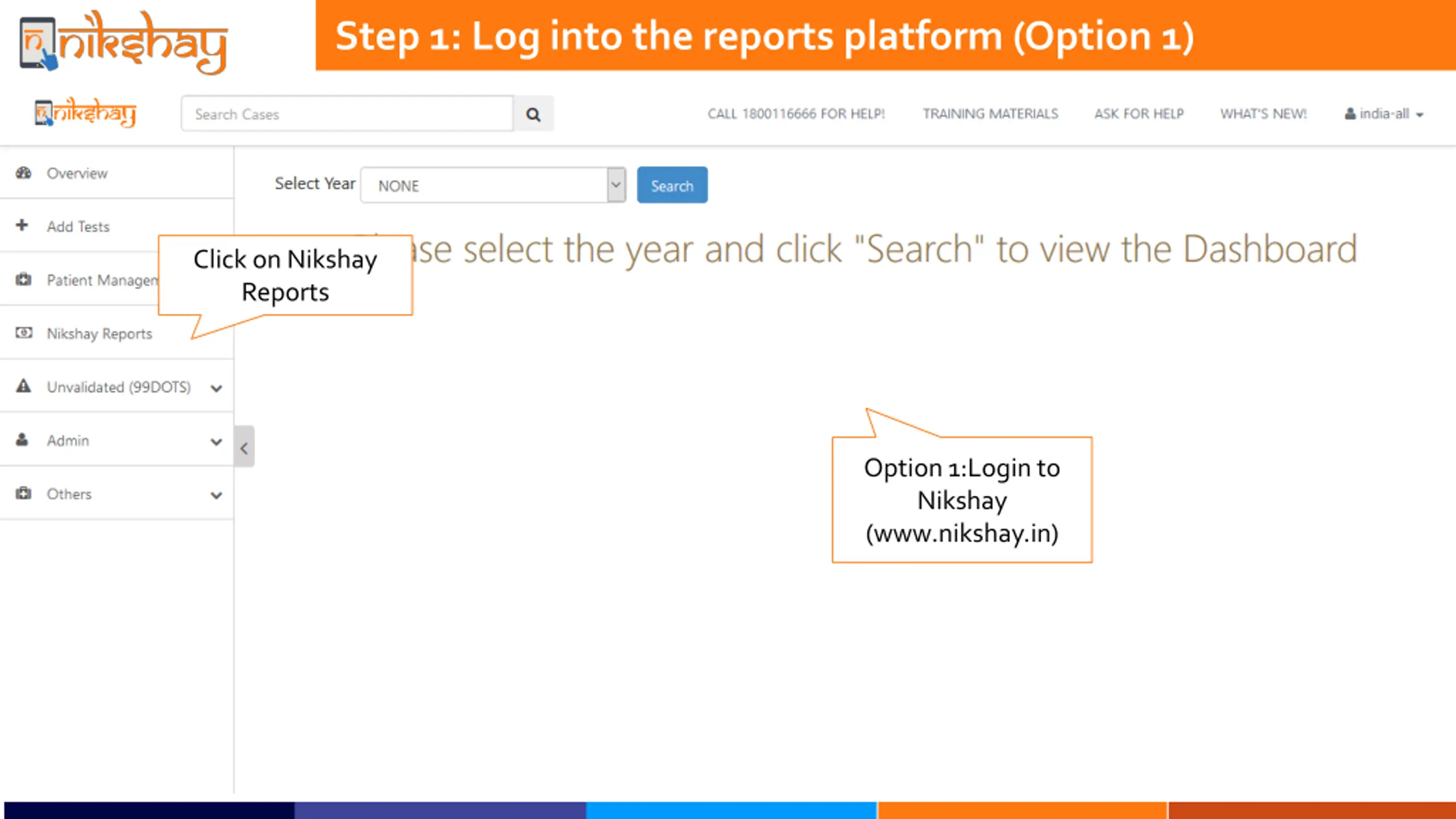Image resolution: width=1456 pixels, height=819 pixels.
Task: Click the Overview dashboard icon
Action: [x=23, y=173]
